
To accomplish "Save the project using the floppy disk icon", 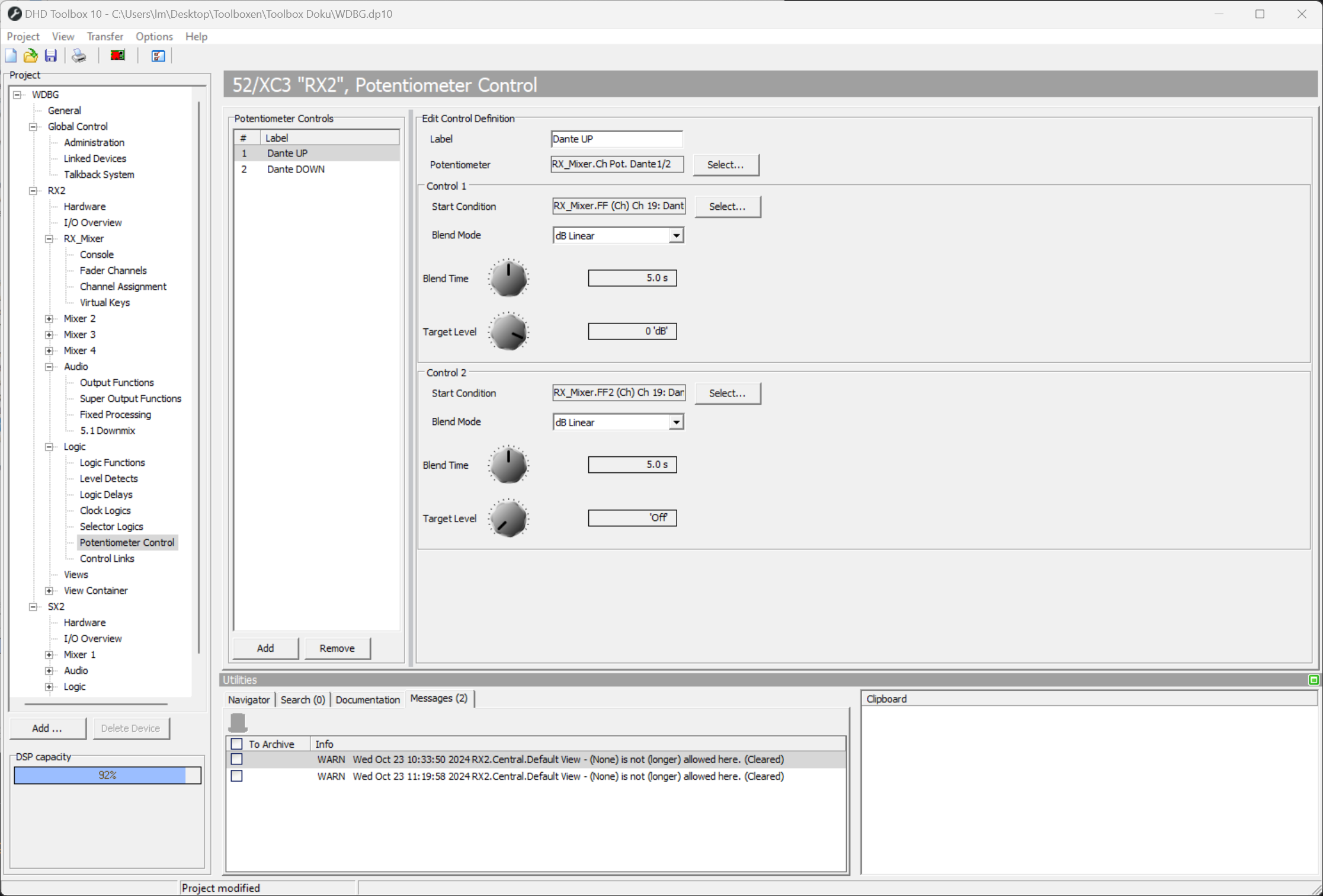I will [51, 55].
